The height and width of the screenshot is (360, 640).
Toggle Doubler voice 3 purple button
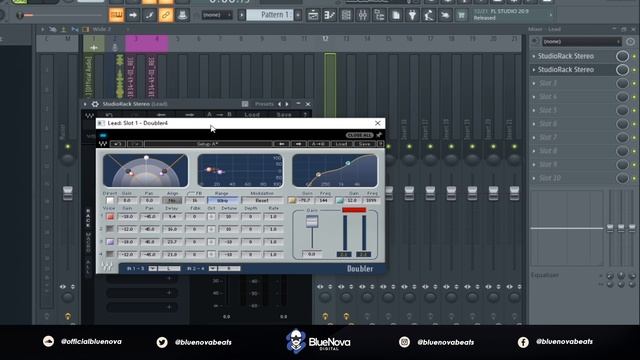(110, 242)
